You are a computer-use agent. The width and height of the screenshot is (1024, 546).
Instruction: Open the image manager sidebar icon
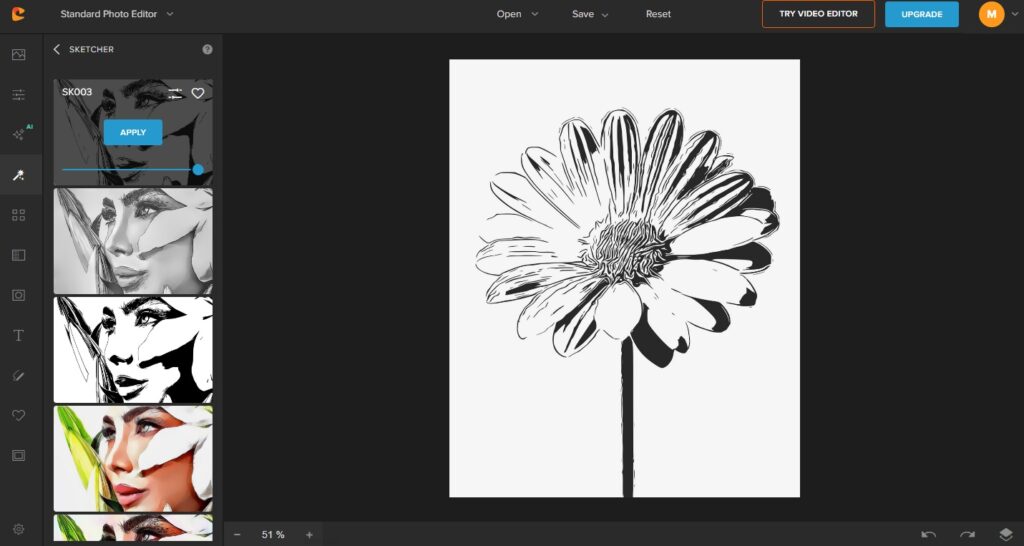pos(18,55)
